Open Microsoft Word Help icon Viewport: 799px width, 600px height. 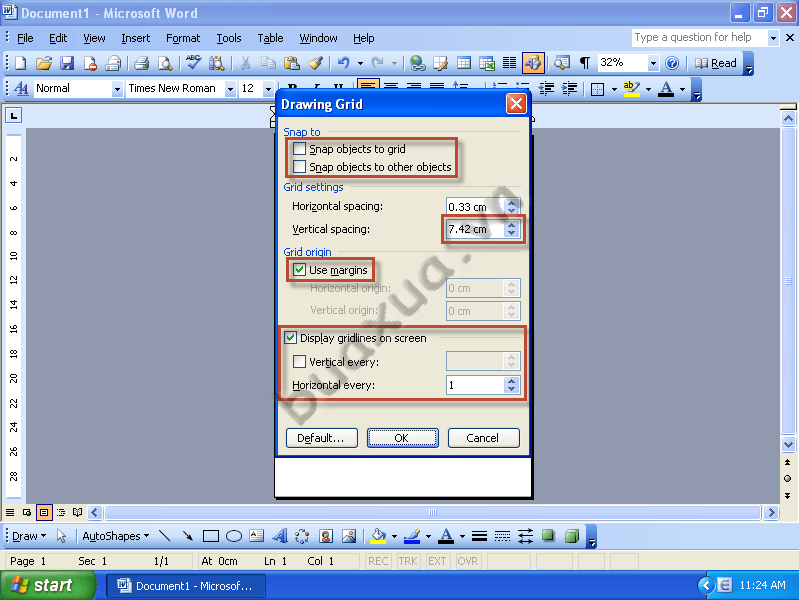tap(672, 63)
